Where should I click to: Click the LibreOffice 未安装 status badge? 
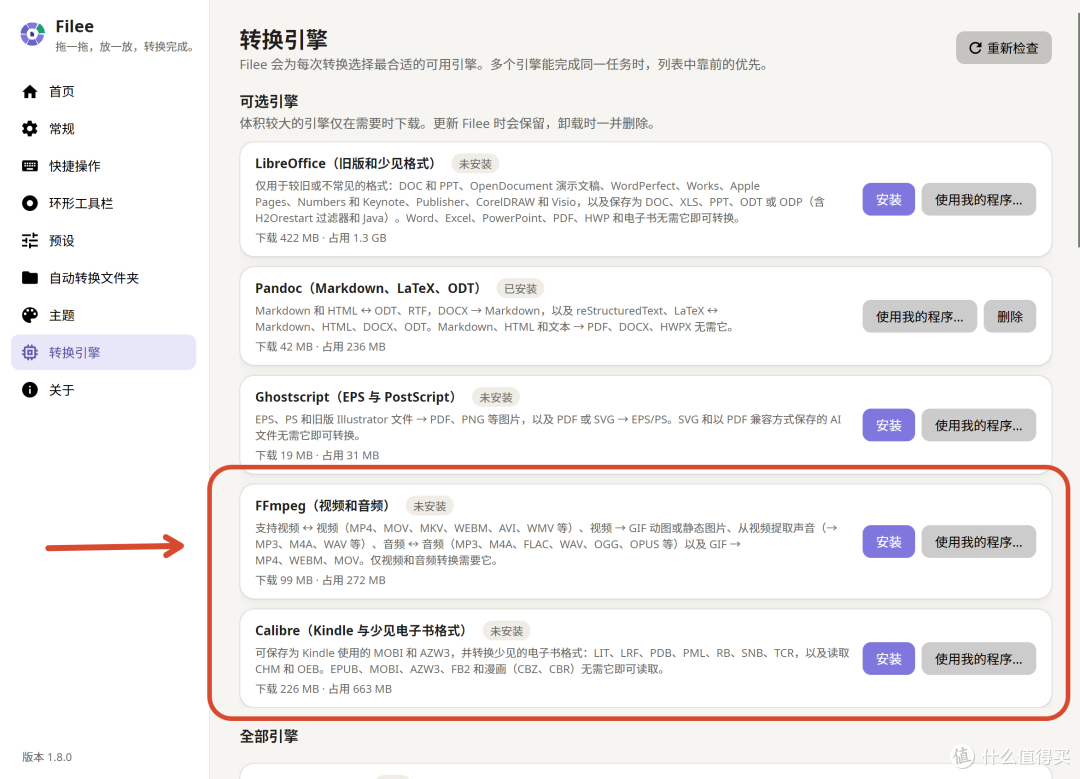[x=475, y=164]
